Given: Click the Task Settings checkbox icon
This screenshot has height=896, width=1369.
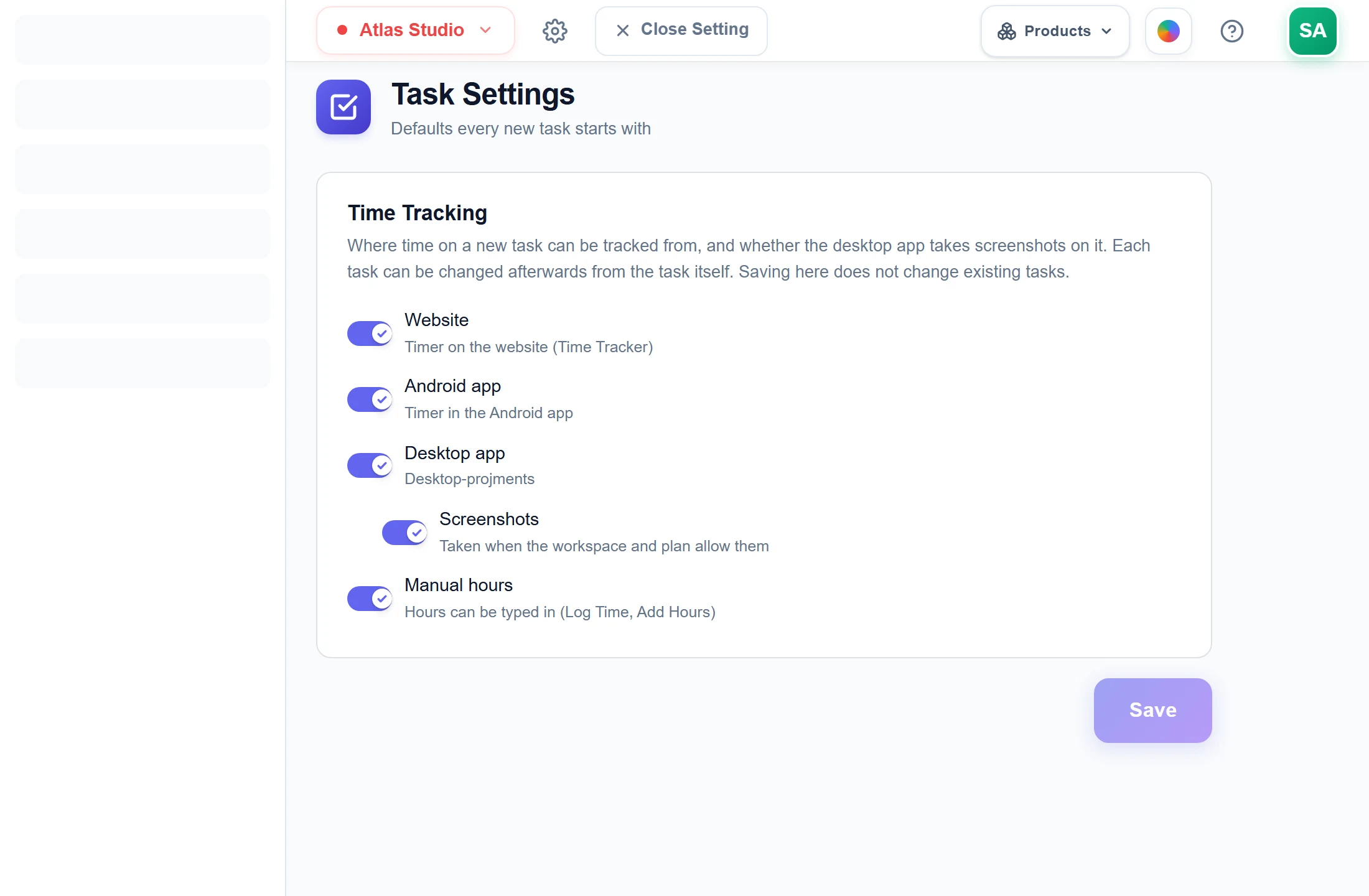Looking at the screenshot, I should 343,107.
